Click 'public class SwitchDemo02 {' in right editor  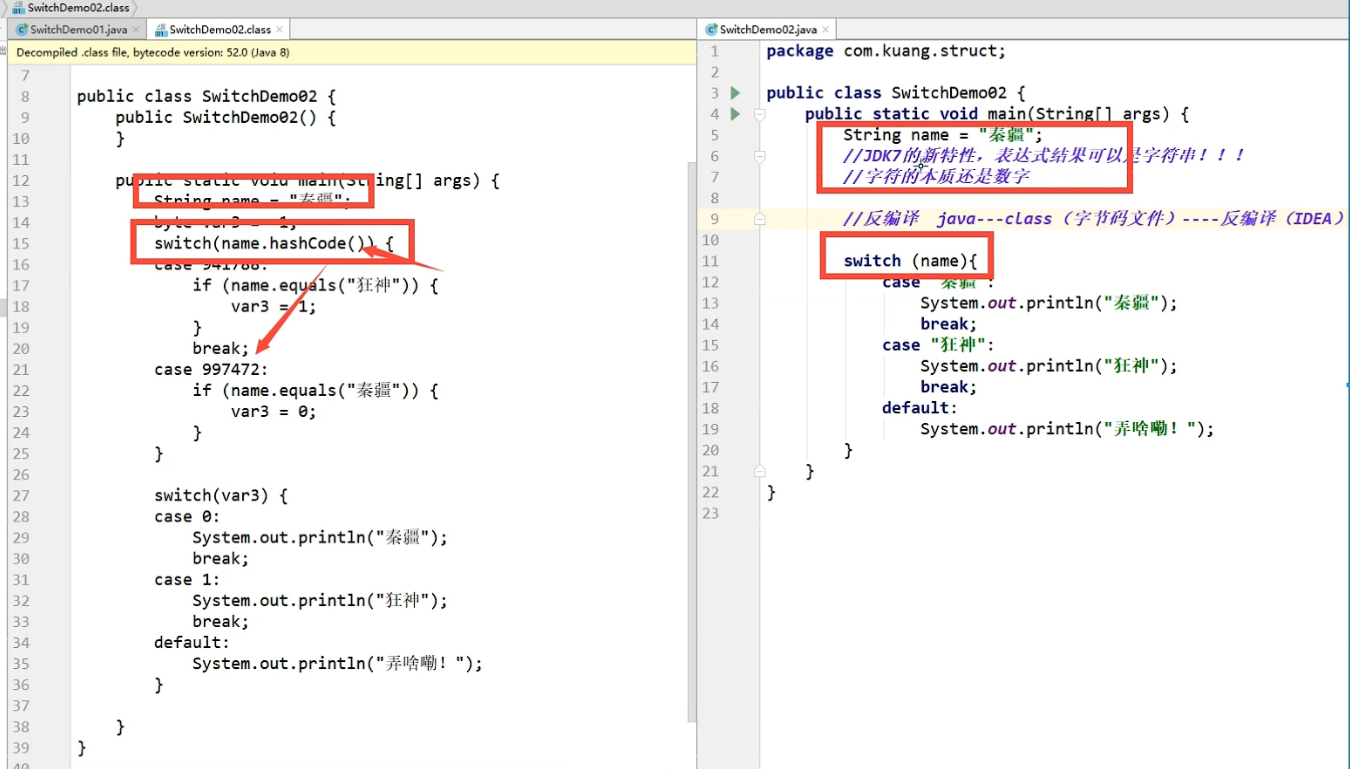pos(896,93)
